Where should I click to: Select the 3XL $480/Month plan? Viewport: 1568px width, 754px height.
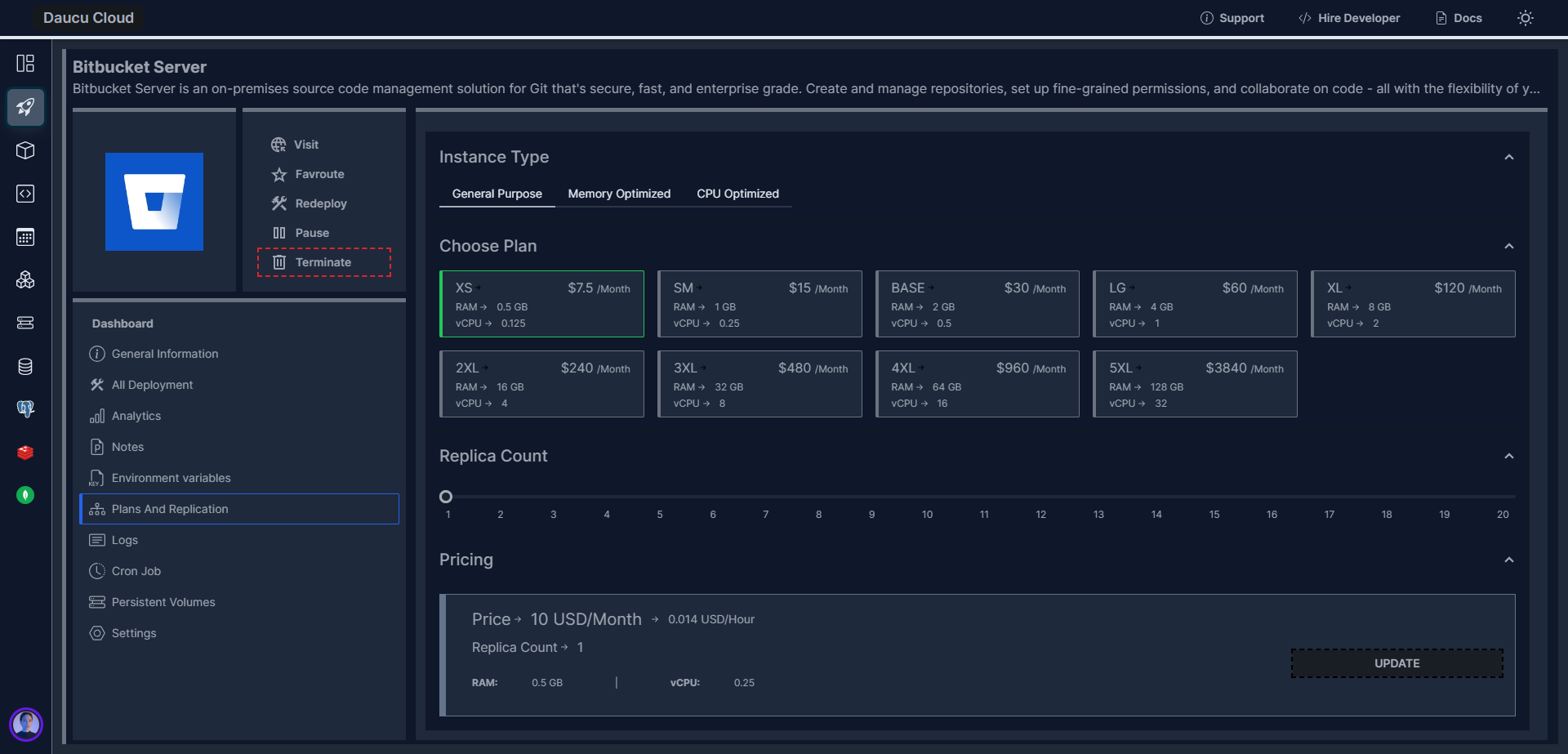pos(760,384)
